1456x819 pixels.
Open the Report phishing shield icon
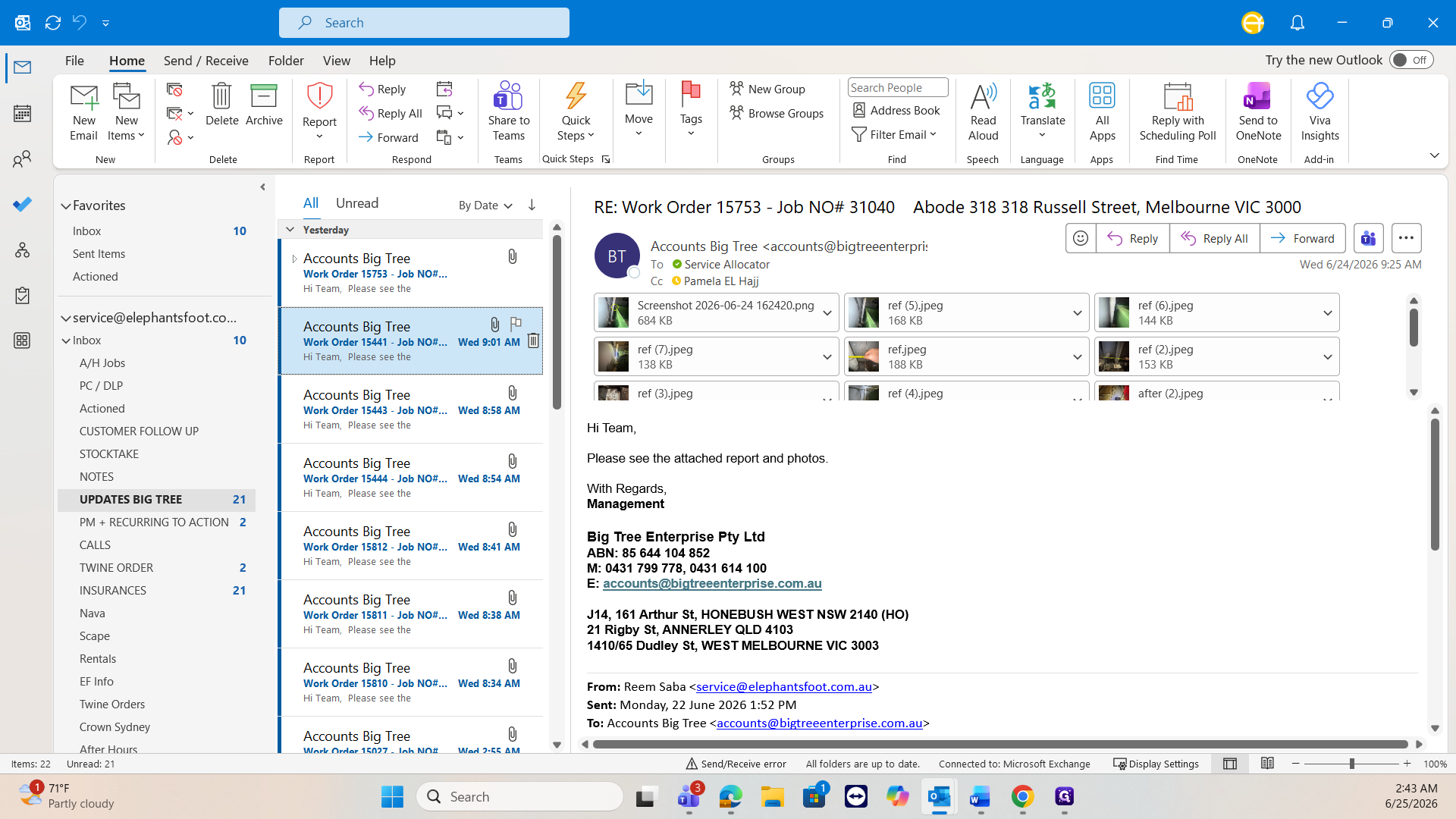pyautogui.click(x=319, y=111)
